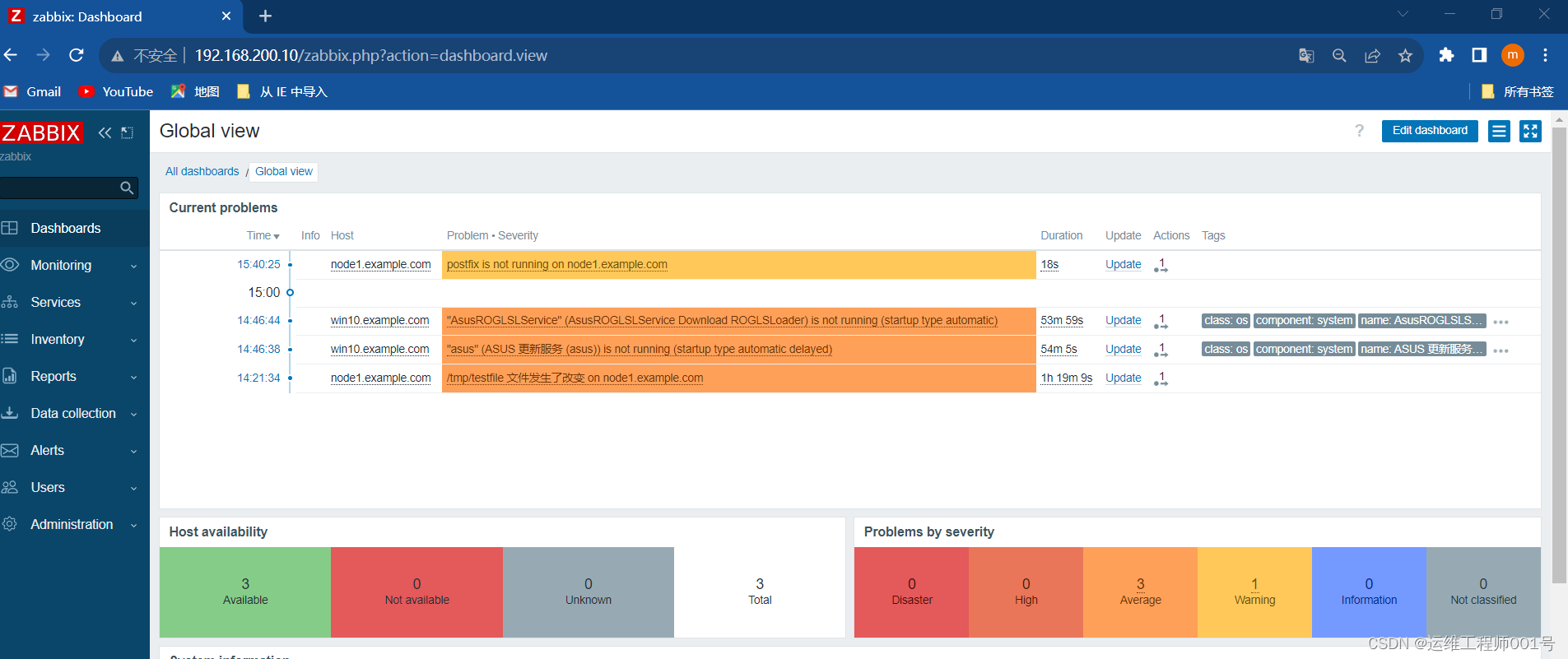Viewport: 1568px width, 659px height.
Task: Click the name: AsusROGLSLS tag
Action: (x=1421, y=321)
